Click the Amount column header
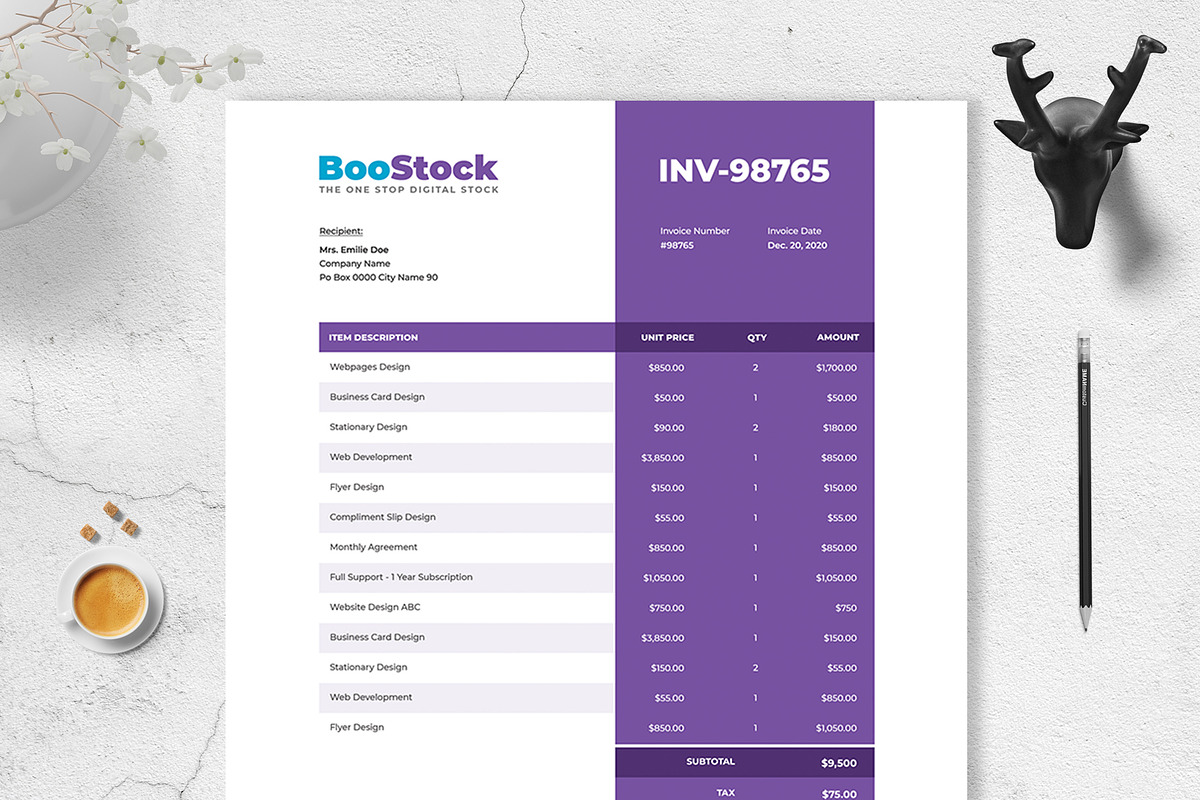1200x800 pixels. click(837, 338)
